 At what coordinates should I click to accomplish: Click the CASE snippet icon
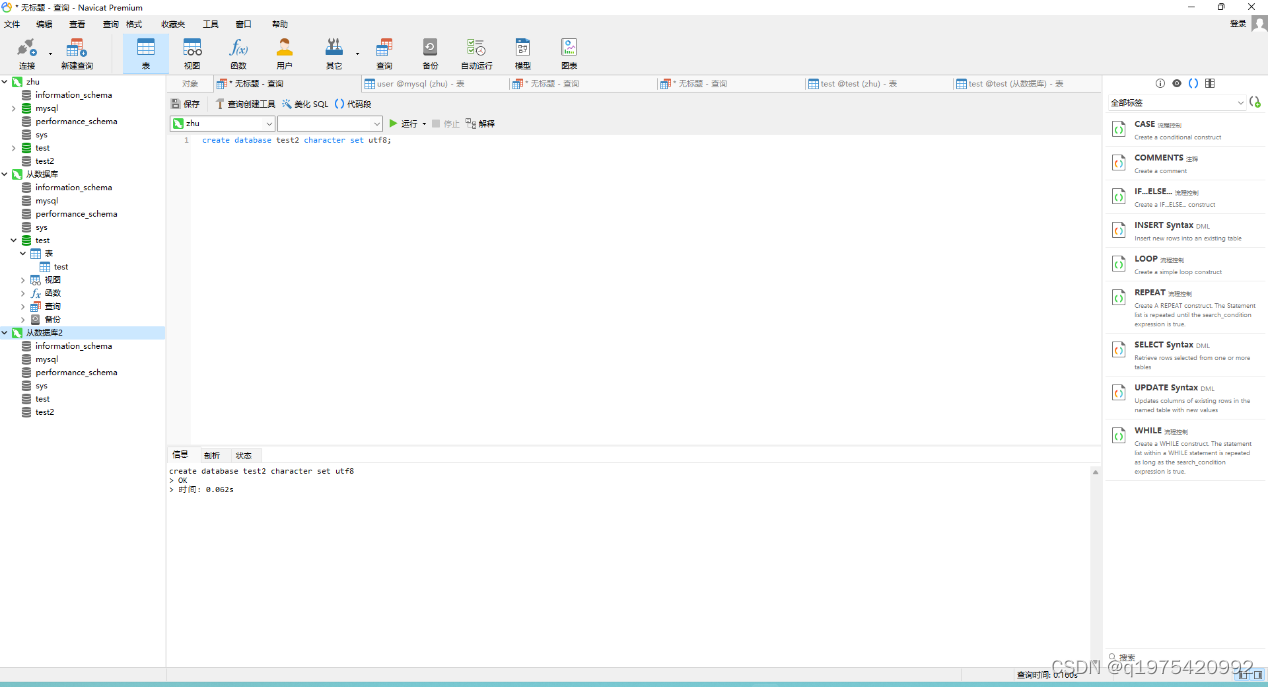[1119, 129]
